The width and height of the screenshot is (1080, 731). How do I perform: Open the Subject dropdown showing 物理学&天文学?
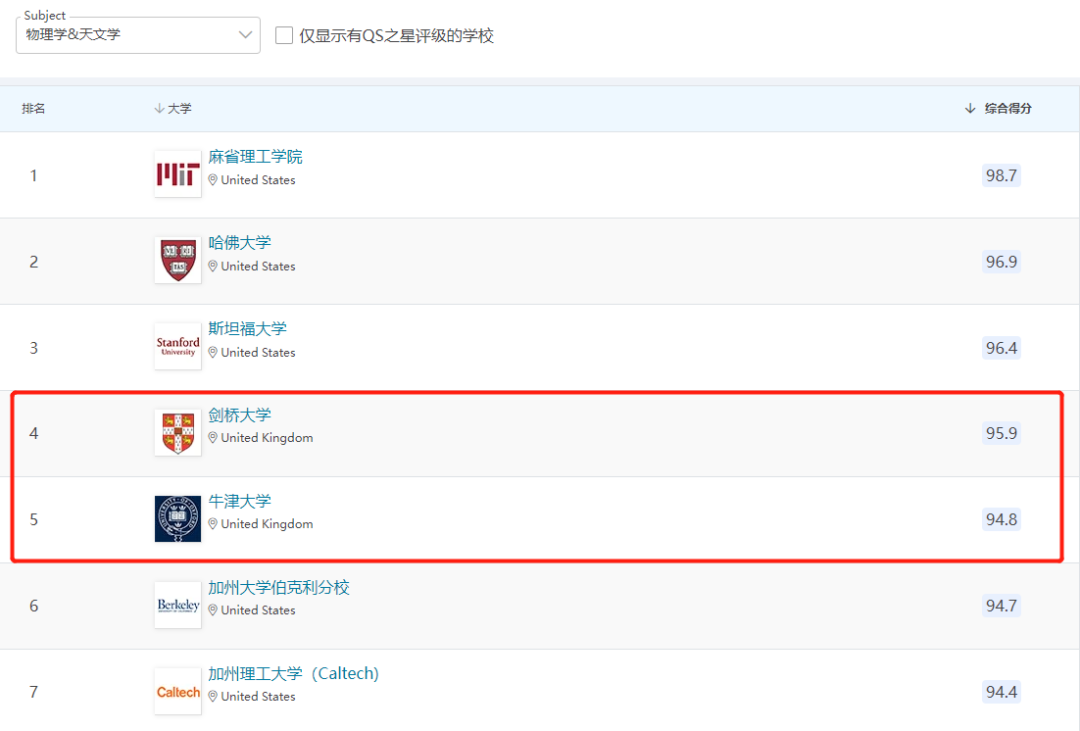point(138,35)
